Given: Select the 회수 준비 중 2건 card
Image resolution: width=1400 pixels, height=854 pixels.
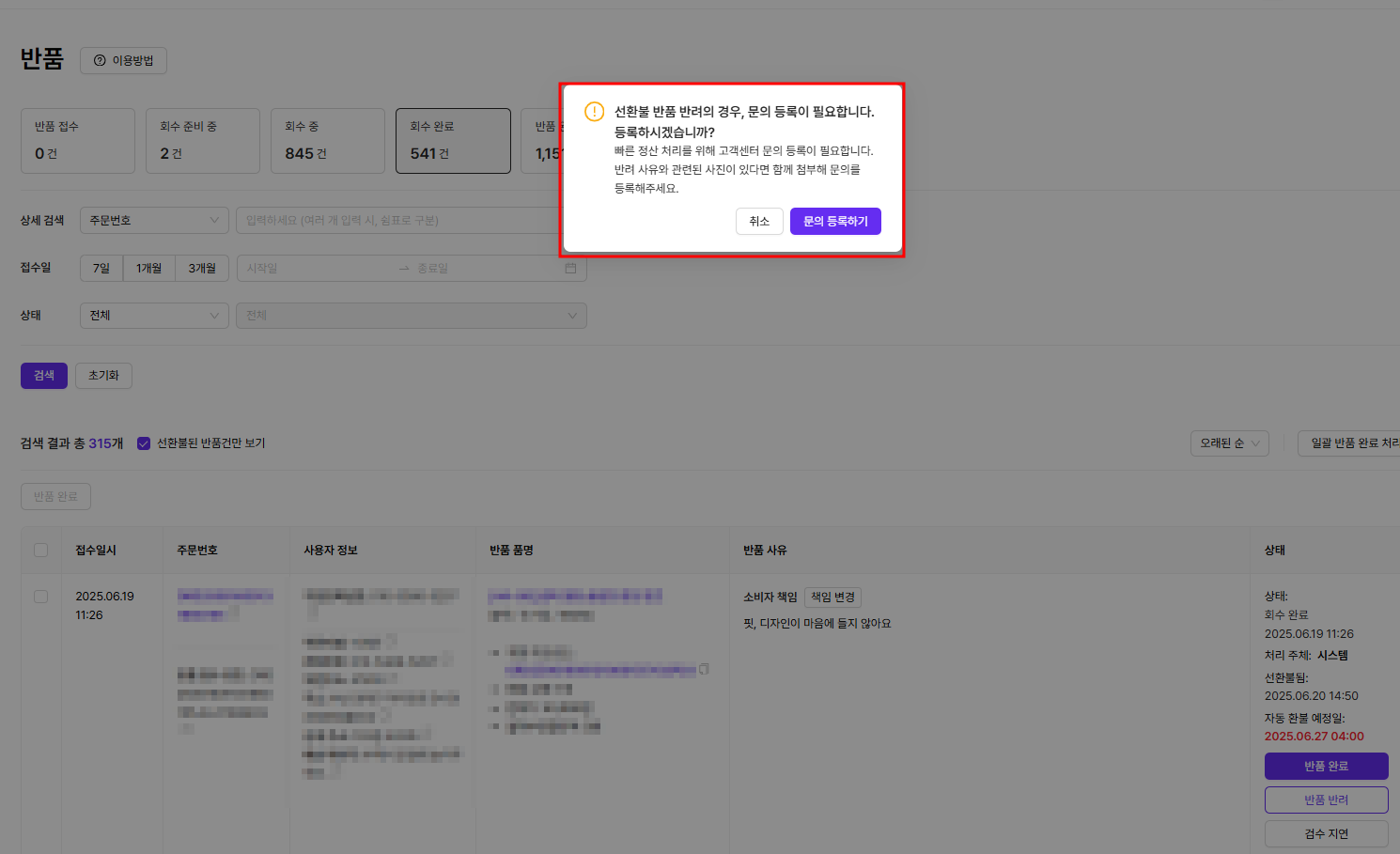Looking at the screenshot, I should point(203,141).
